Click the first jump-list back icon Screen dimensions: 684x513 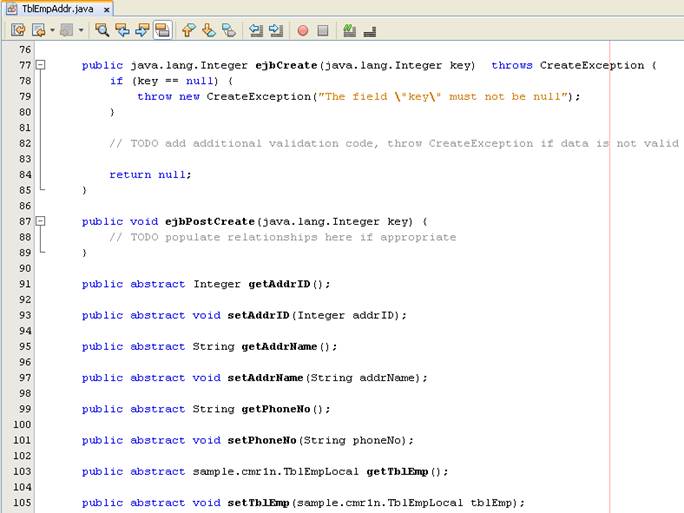click(18, 30)
